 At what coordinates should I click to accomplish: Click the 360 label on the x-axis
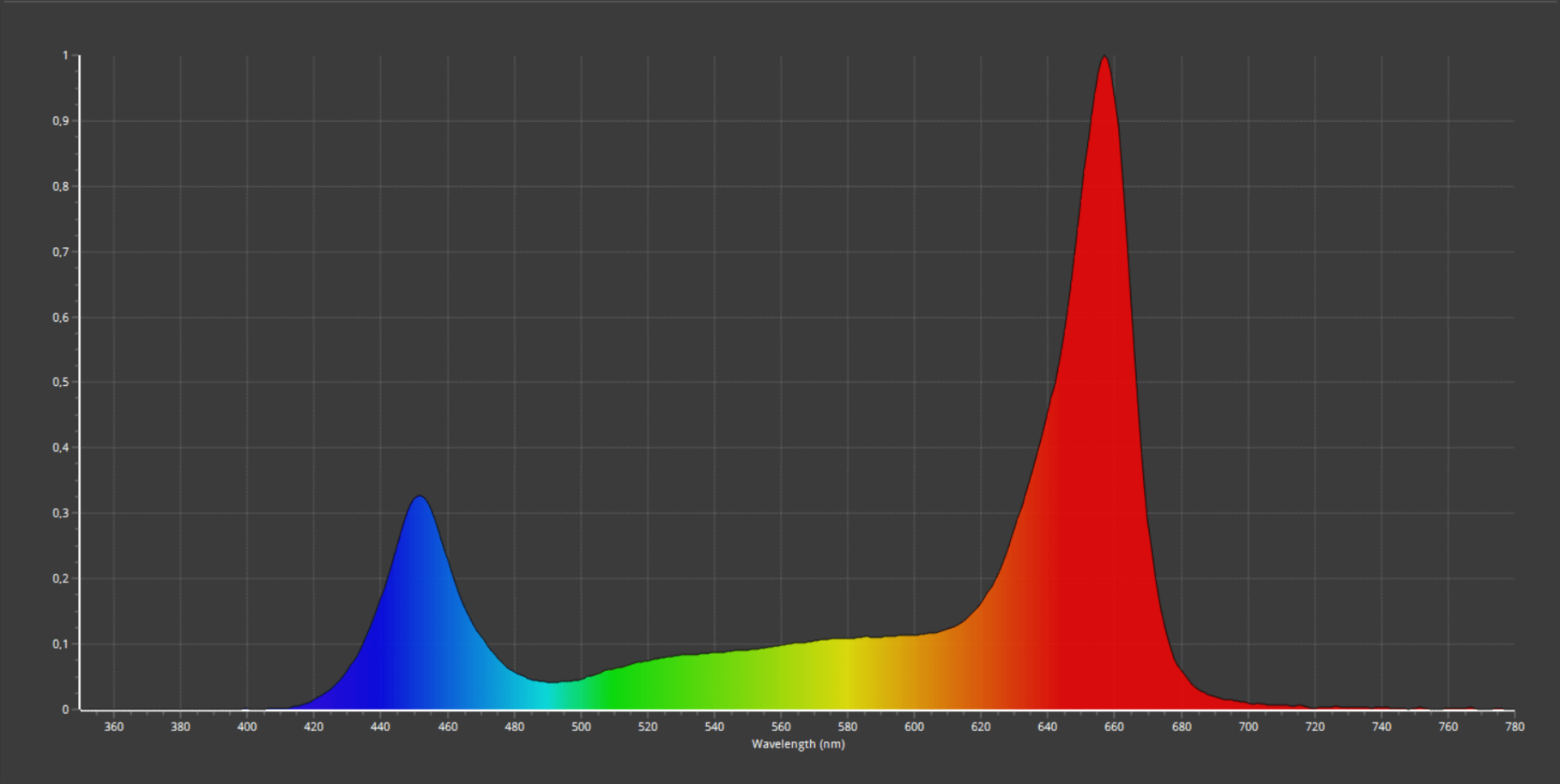(x=114, y=727)
